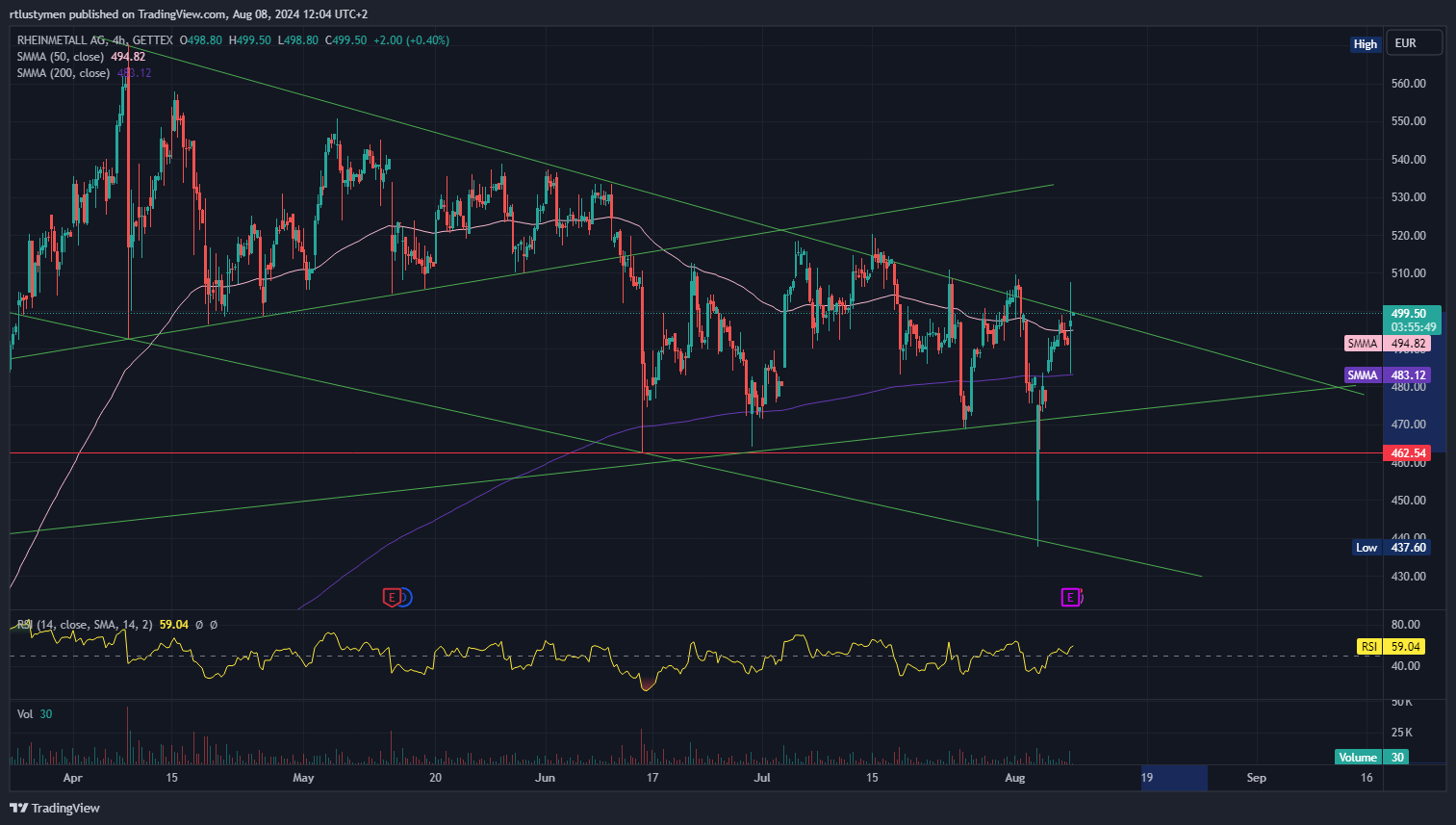The height and width of the screenshot is (825, 1456).
Task: Click the Vol 30 indicator legend
Action: pos(35,714)
